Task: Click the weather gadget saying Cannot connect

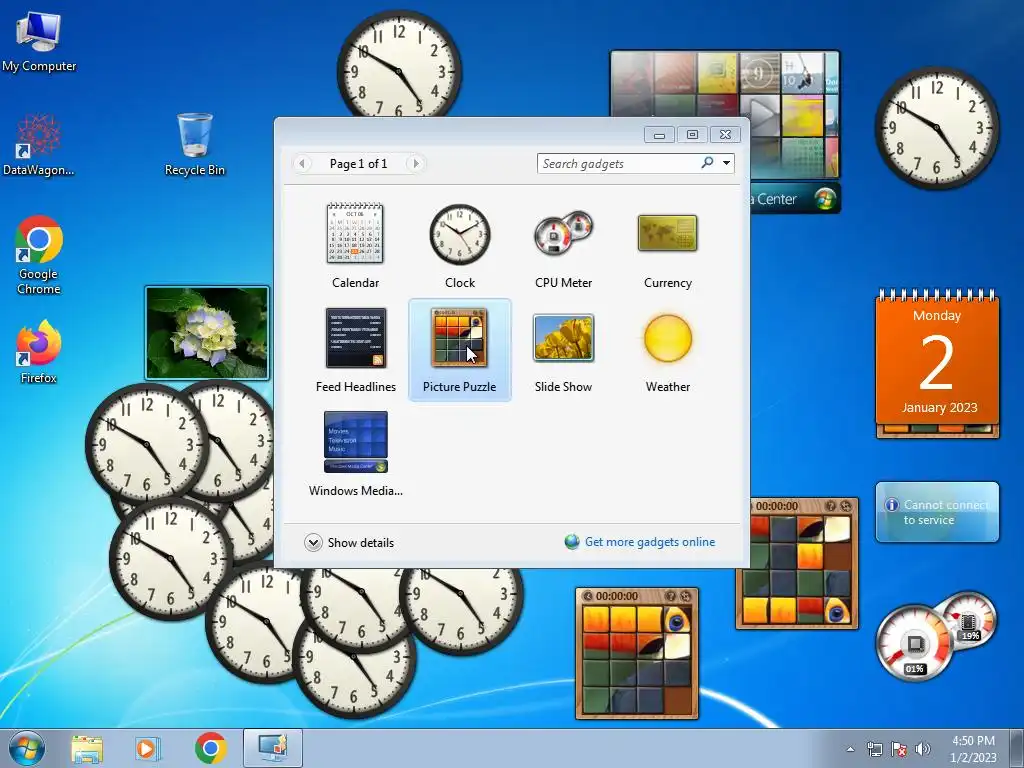Action: (x=937, y=512)
